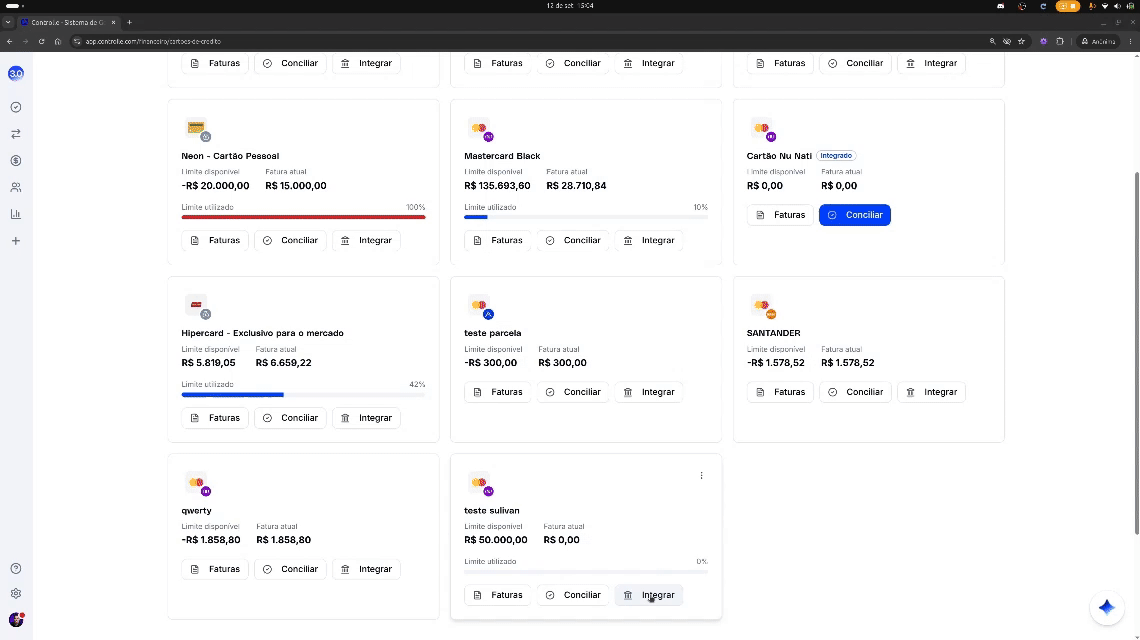Click Conciliar on qwerty card
Image resolution: width=1140 pixels, height=640 pixels.
pos(290,569)
